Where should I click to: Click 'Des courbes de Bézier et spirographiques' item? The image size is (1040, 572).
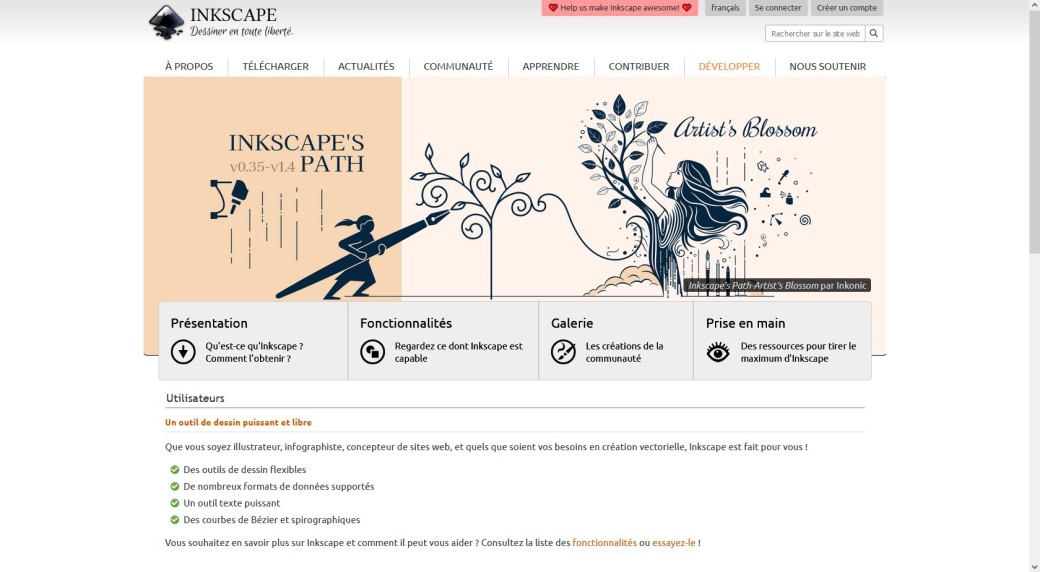pos(272,520)
